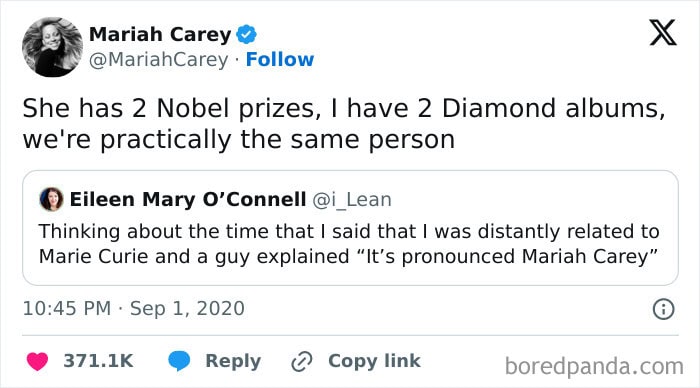Click the boredpanda.com watermark

(594, 367)
